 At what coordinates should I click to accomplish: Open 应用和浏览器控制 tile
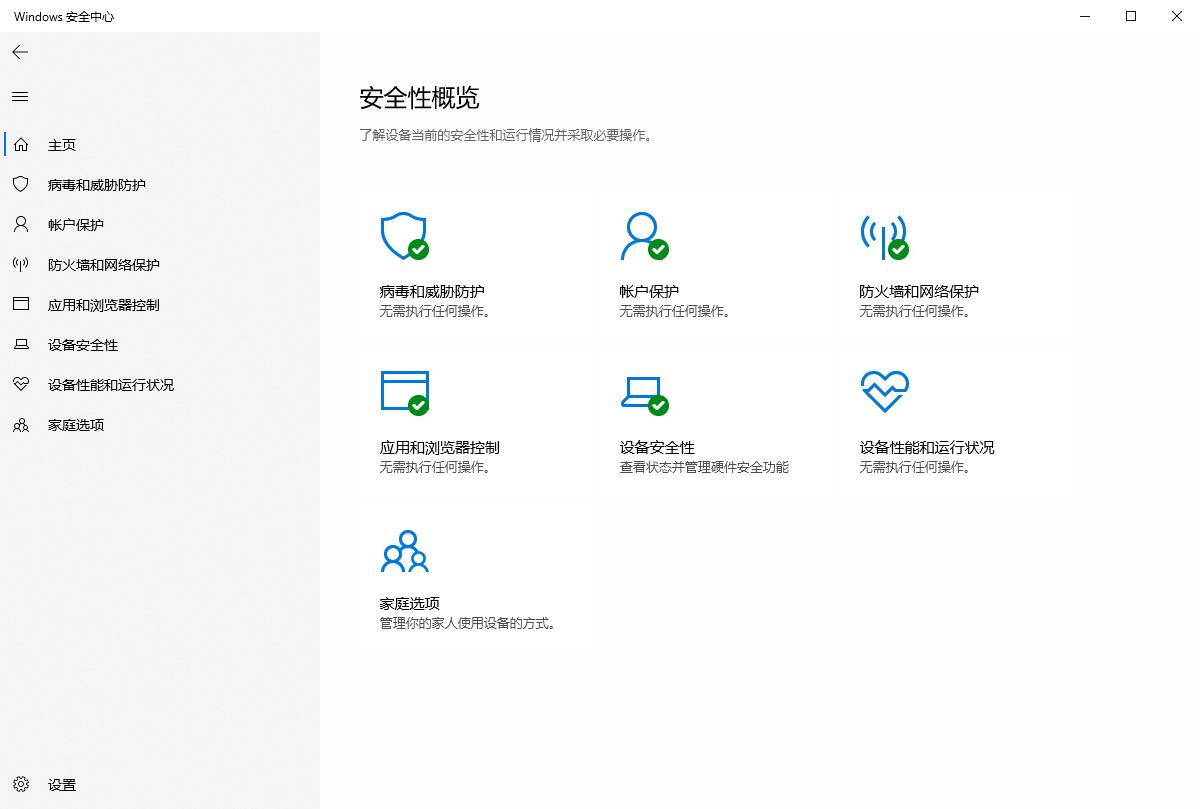tap(476, 420)
